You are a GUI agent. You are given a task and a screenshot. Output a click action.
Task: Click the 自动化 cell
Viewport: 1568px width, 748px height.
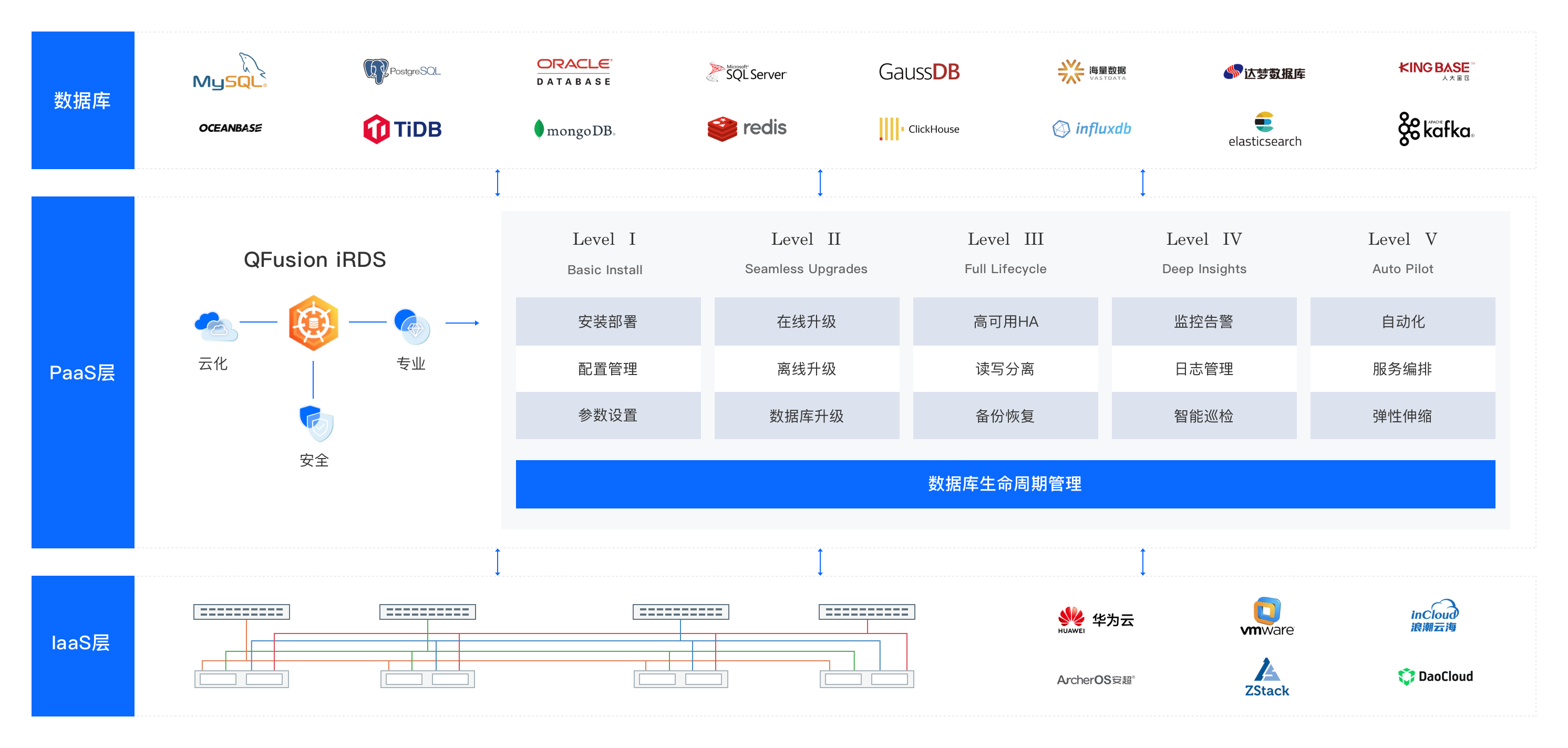[1403, 321]
